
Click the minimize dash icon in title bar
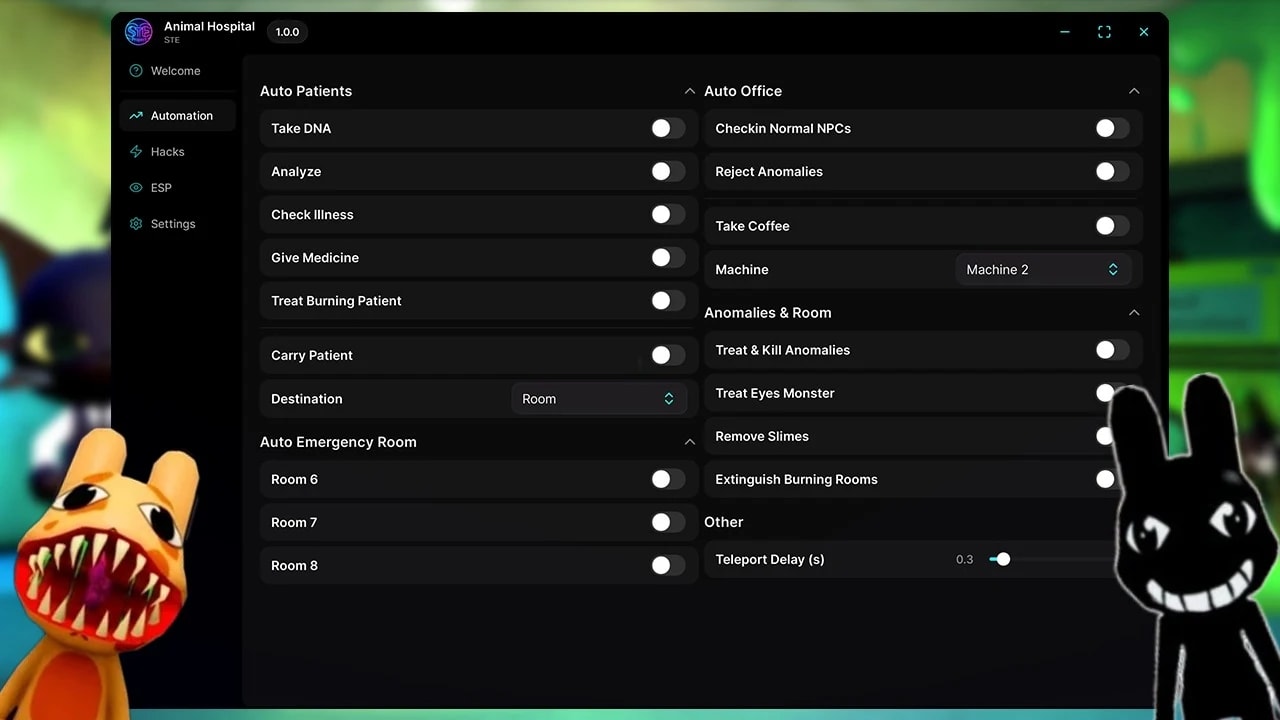(1065, 32)
